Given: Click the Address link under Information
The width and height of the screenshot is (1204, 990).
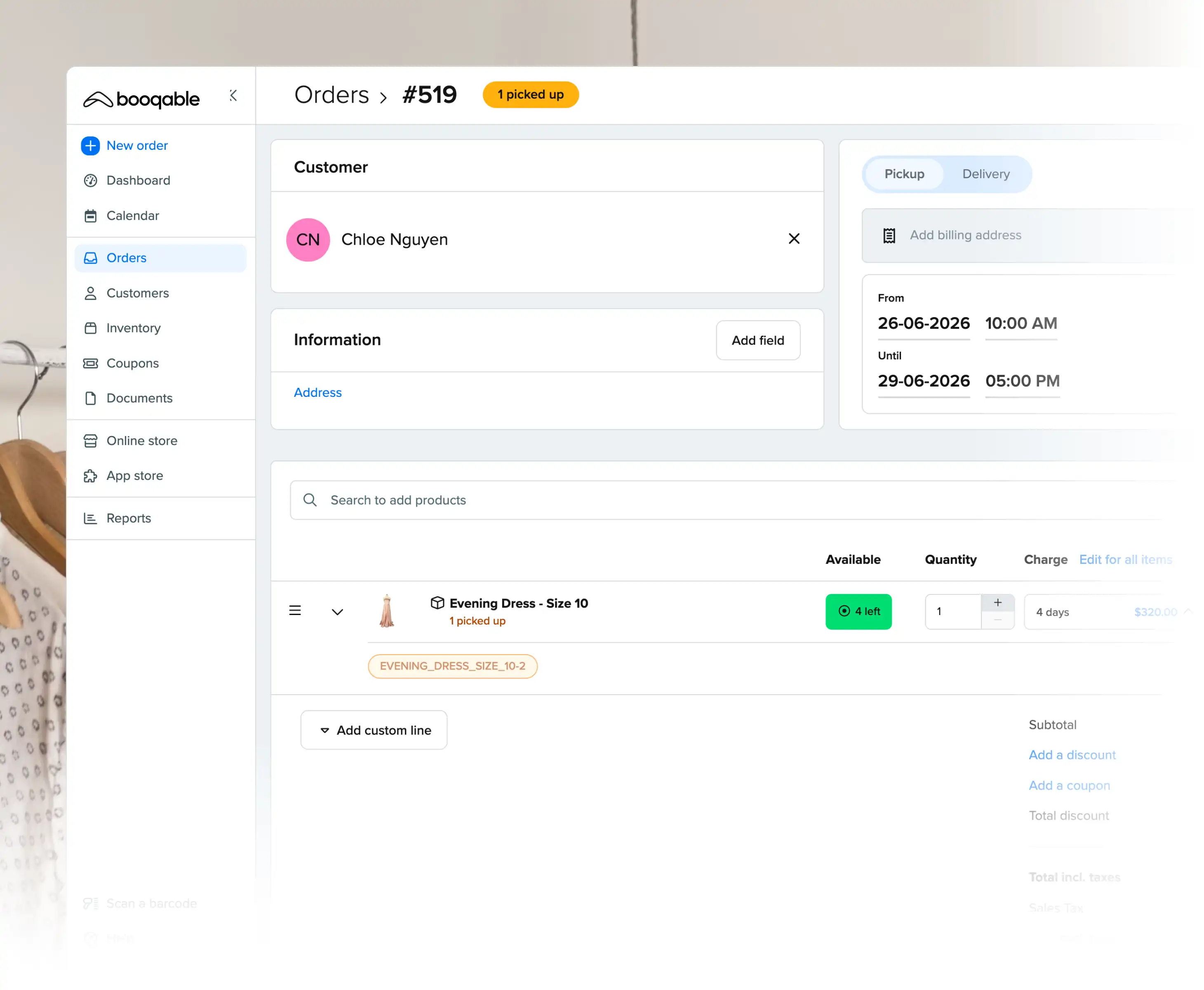Looking at the screenshot, I should (317, 393).
